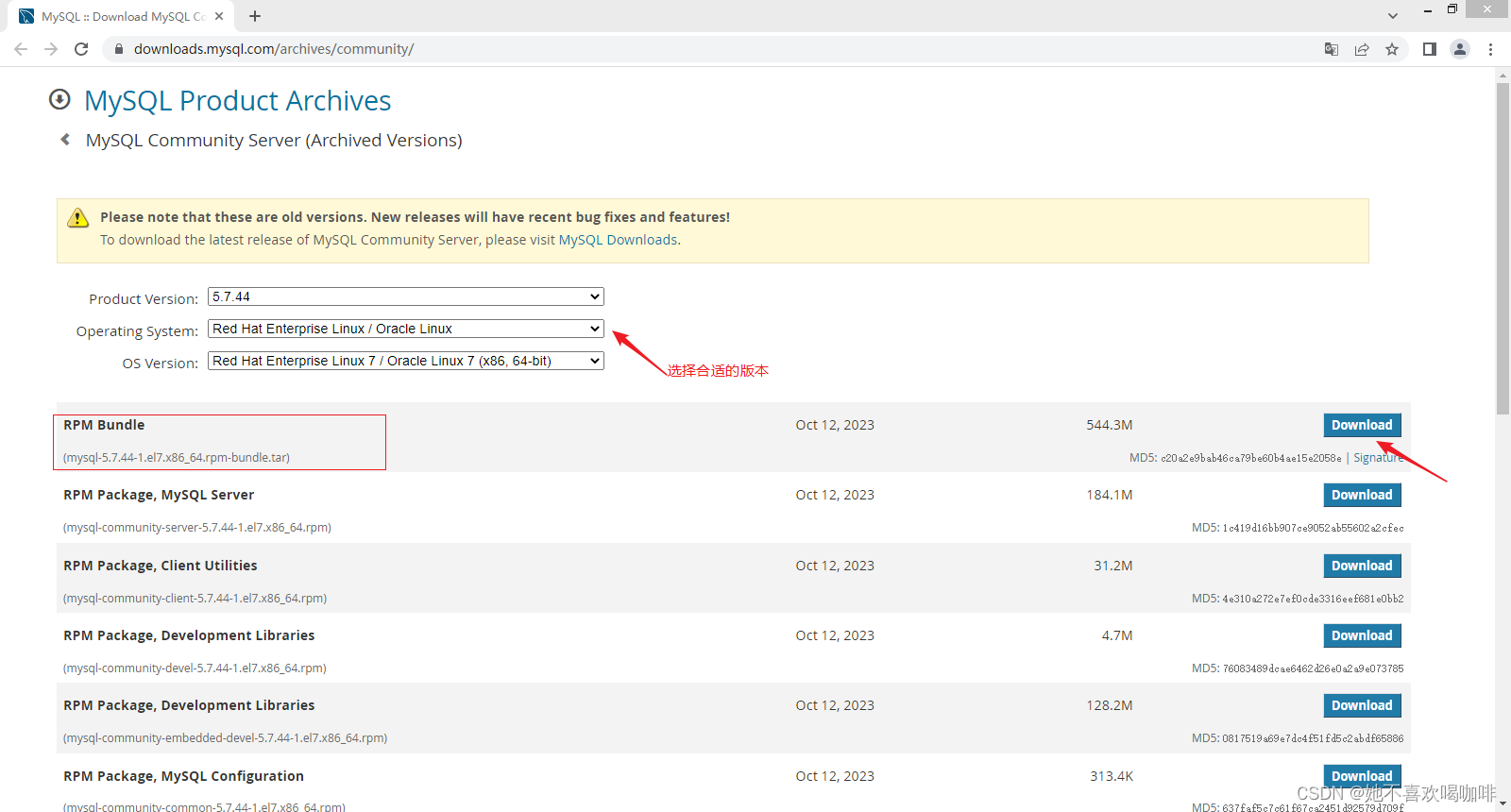This screenshot has height=812, width=1511.
Task: Open Chrome three-dot menu
Action: pos(1490,49)
